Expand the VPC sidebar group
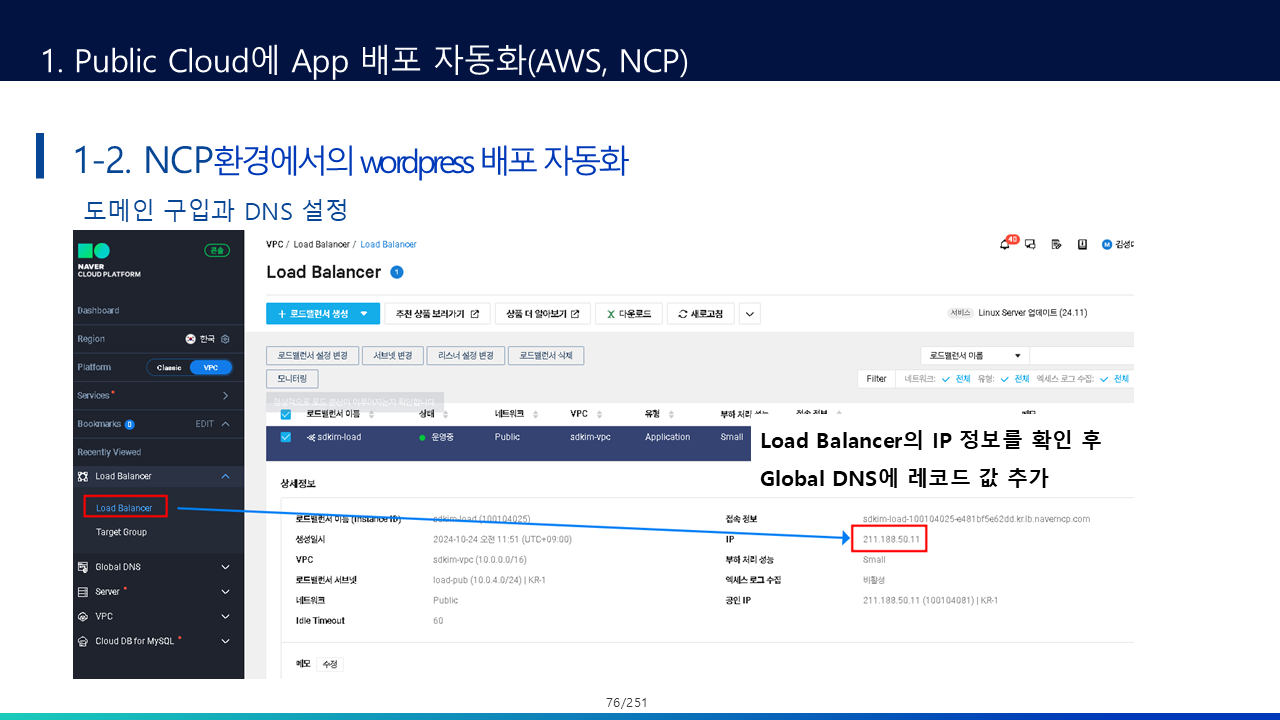Viewport: 1280px width, 720px height. 225,617
